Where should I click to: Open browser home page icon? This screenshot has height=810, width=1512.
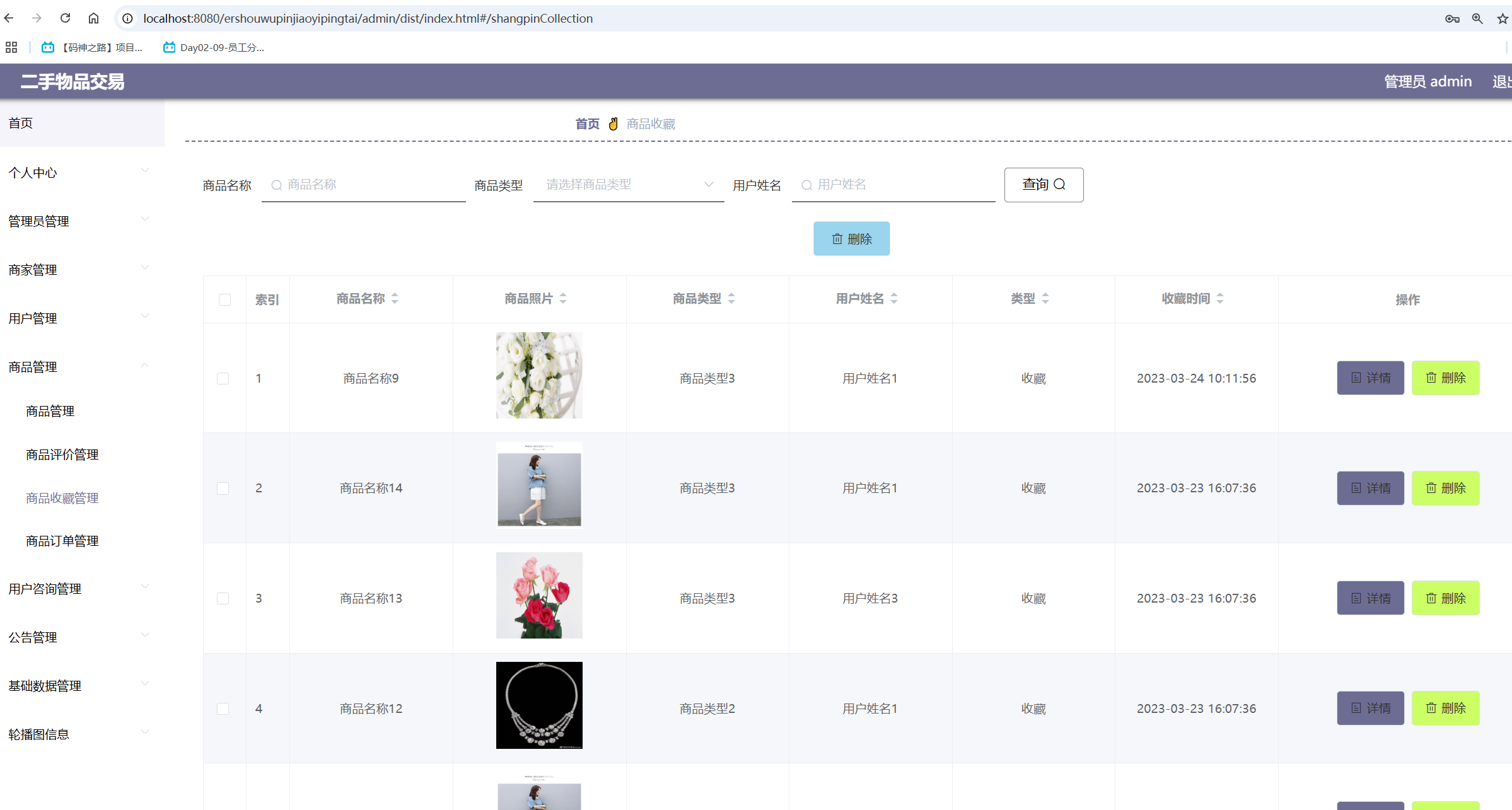93,18
